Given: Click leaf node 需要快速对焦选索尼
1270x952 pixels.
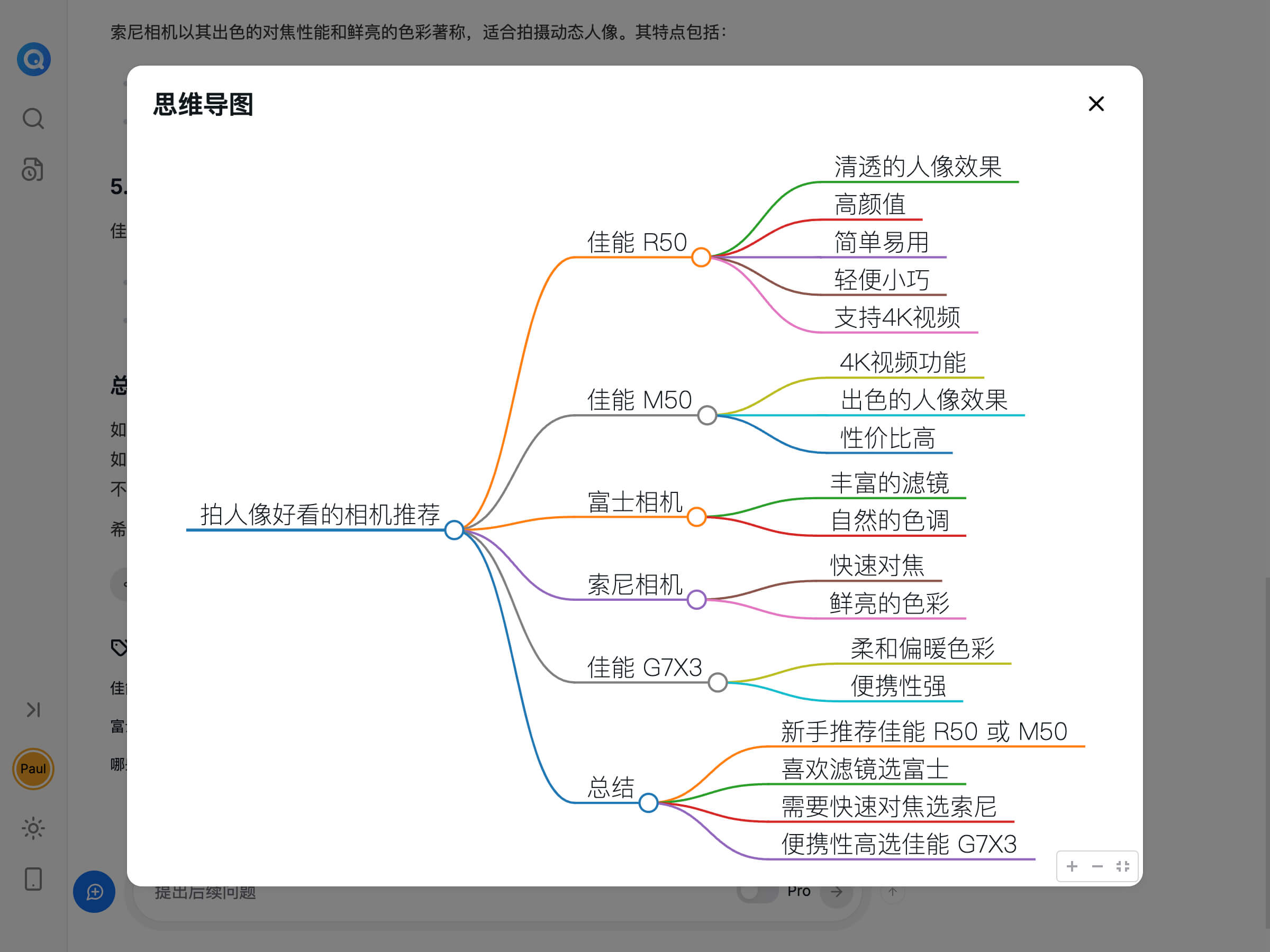Looking at the screenshot, I should pos(889,807).
